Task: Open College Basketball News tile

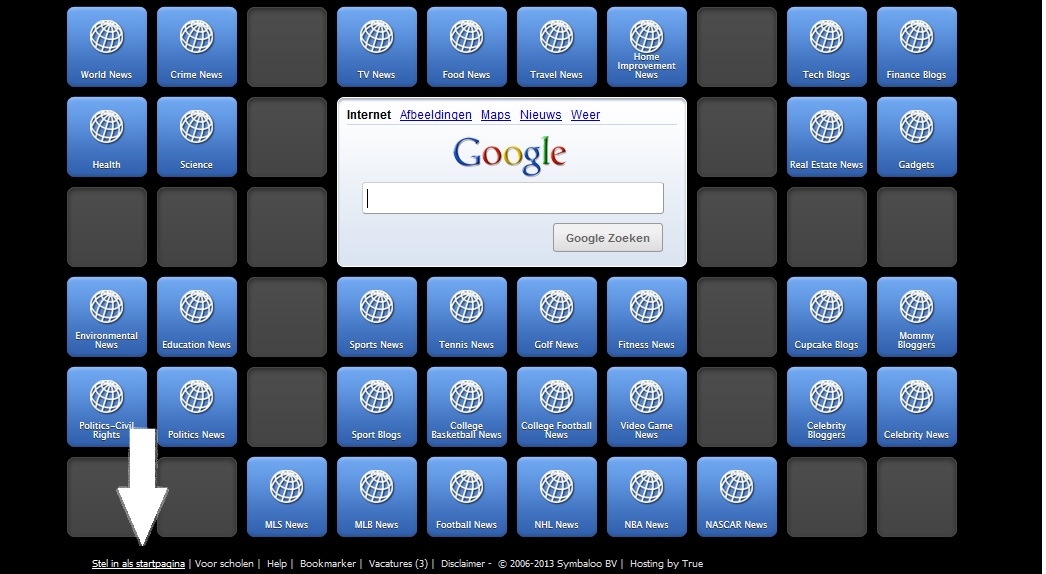Action: click(x=467, y=407)
